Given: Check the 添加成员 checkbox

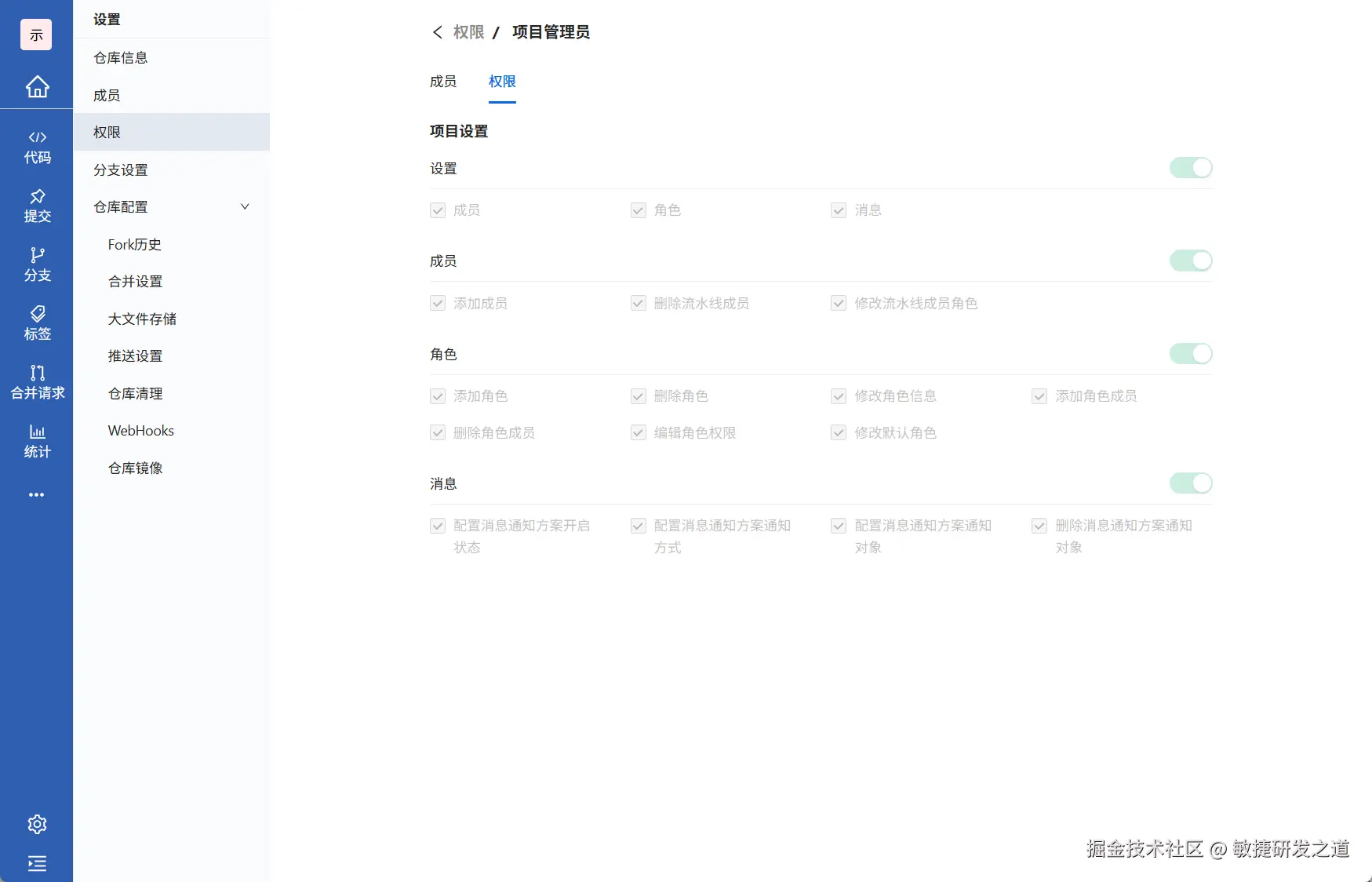Looking at the screenshot, I should [438, 303].
